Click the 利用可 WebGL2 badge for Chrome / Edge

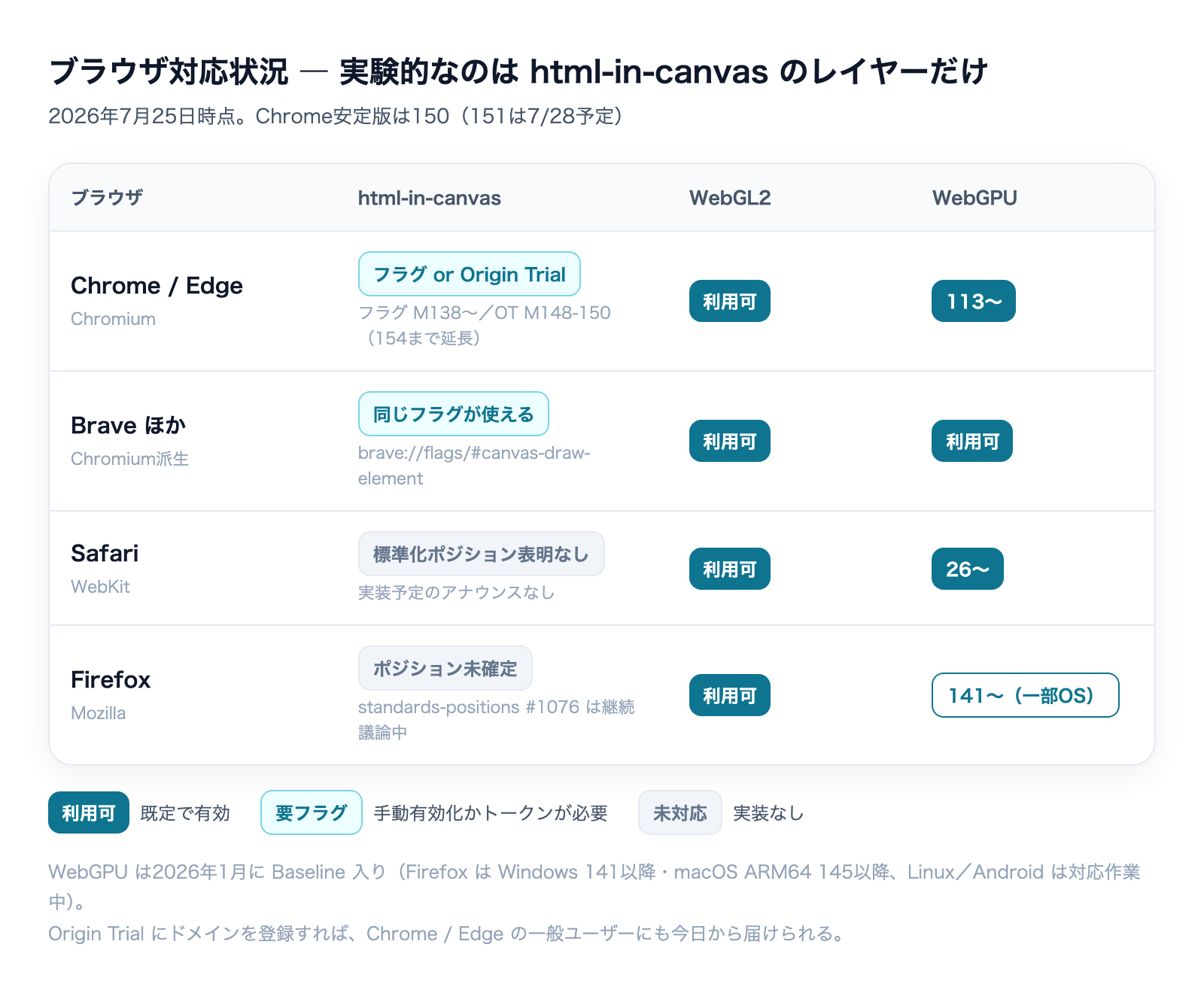[x=730, y=301]
